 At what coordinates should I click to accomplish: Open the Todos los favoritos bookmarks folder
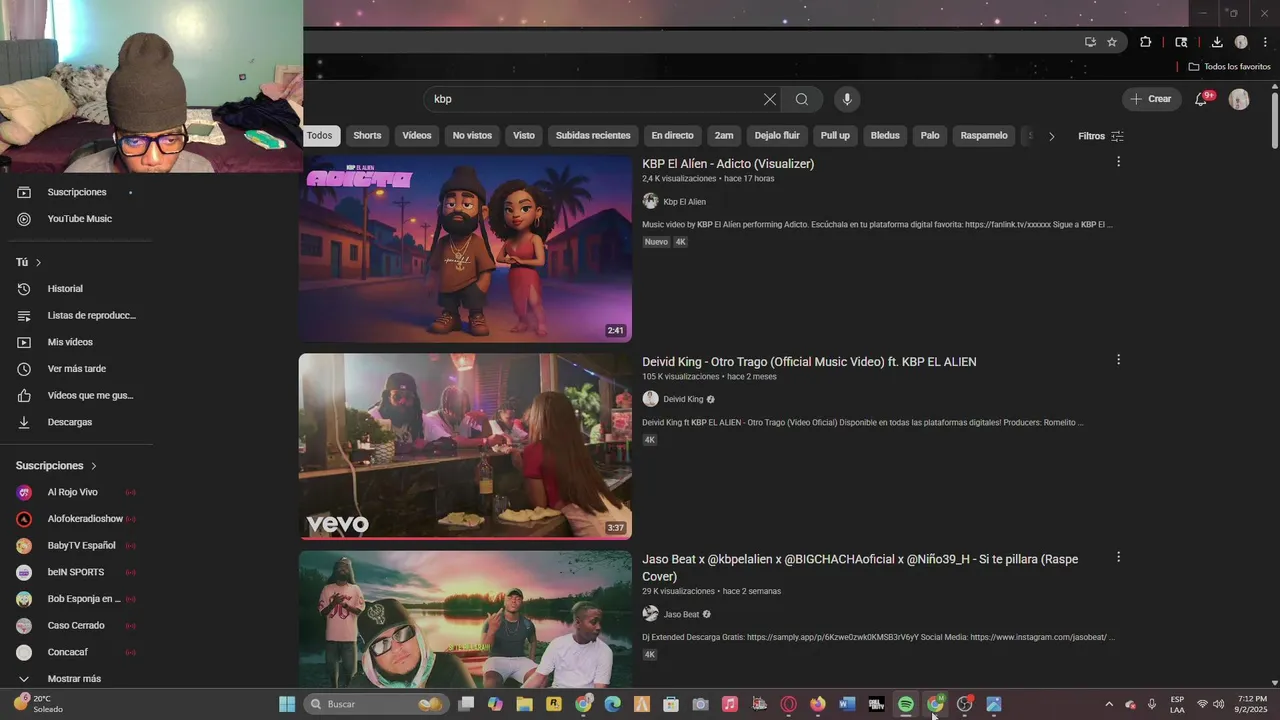[1229, 66]
